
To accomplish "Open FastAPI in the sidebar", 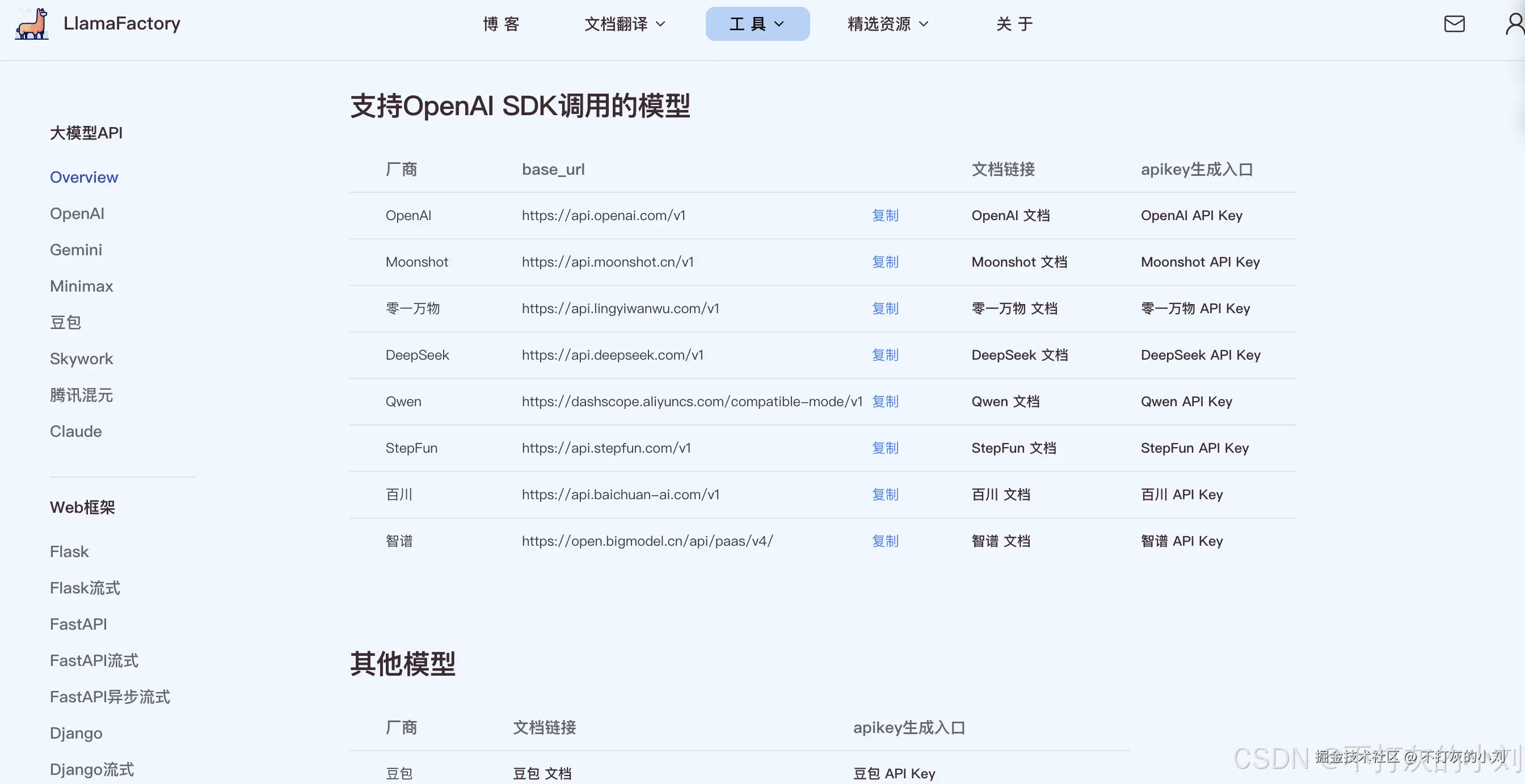I will pyautogui.click(x=78, y=624).
